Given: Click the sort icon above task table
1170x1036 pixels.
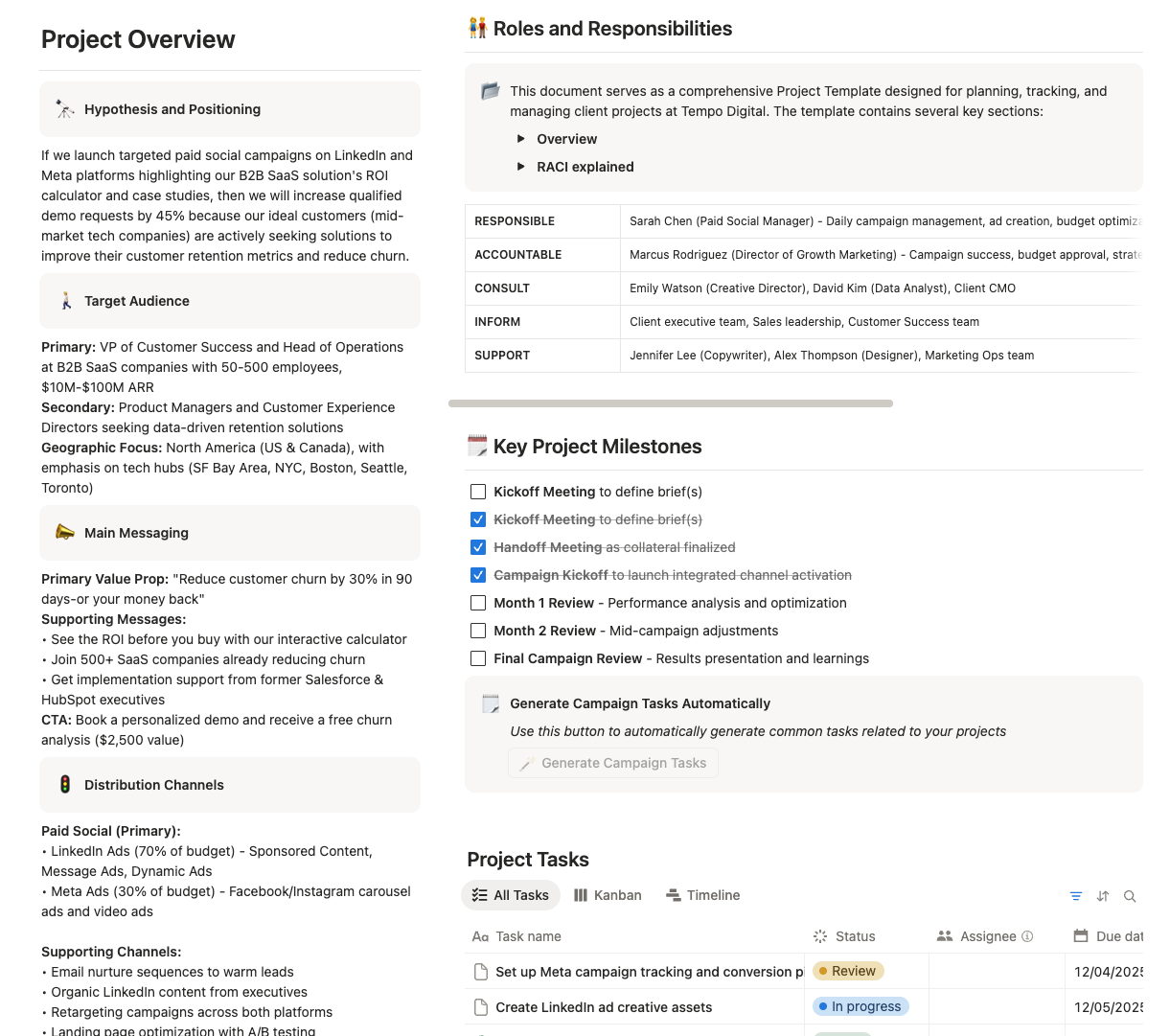Looking at the screenshot, I should pyautogui.click(x=1103, y=896).
